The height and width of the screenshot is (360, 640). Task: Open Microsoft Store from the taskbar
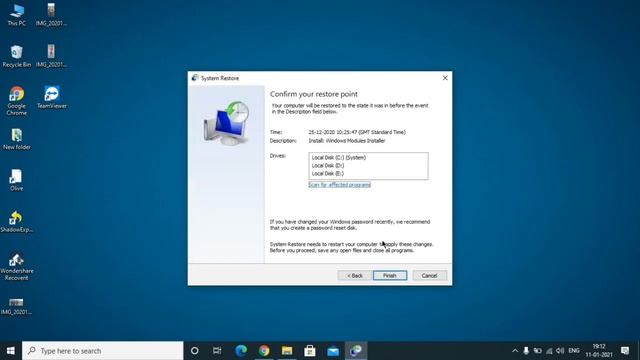coord(310,351)
